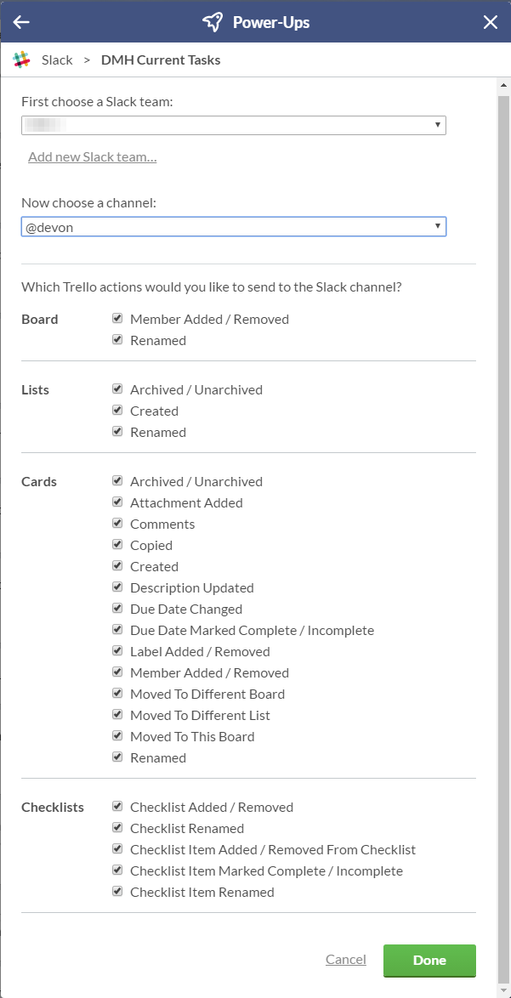The width and height of the screenshot is (511, 998).
Task: Close the Power-Ups panel
Action: tap(490, 22)
